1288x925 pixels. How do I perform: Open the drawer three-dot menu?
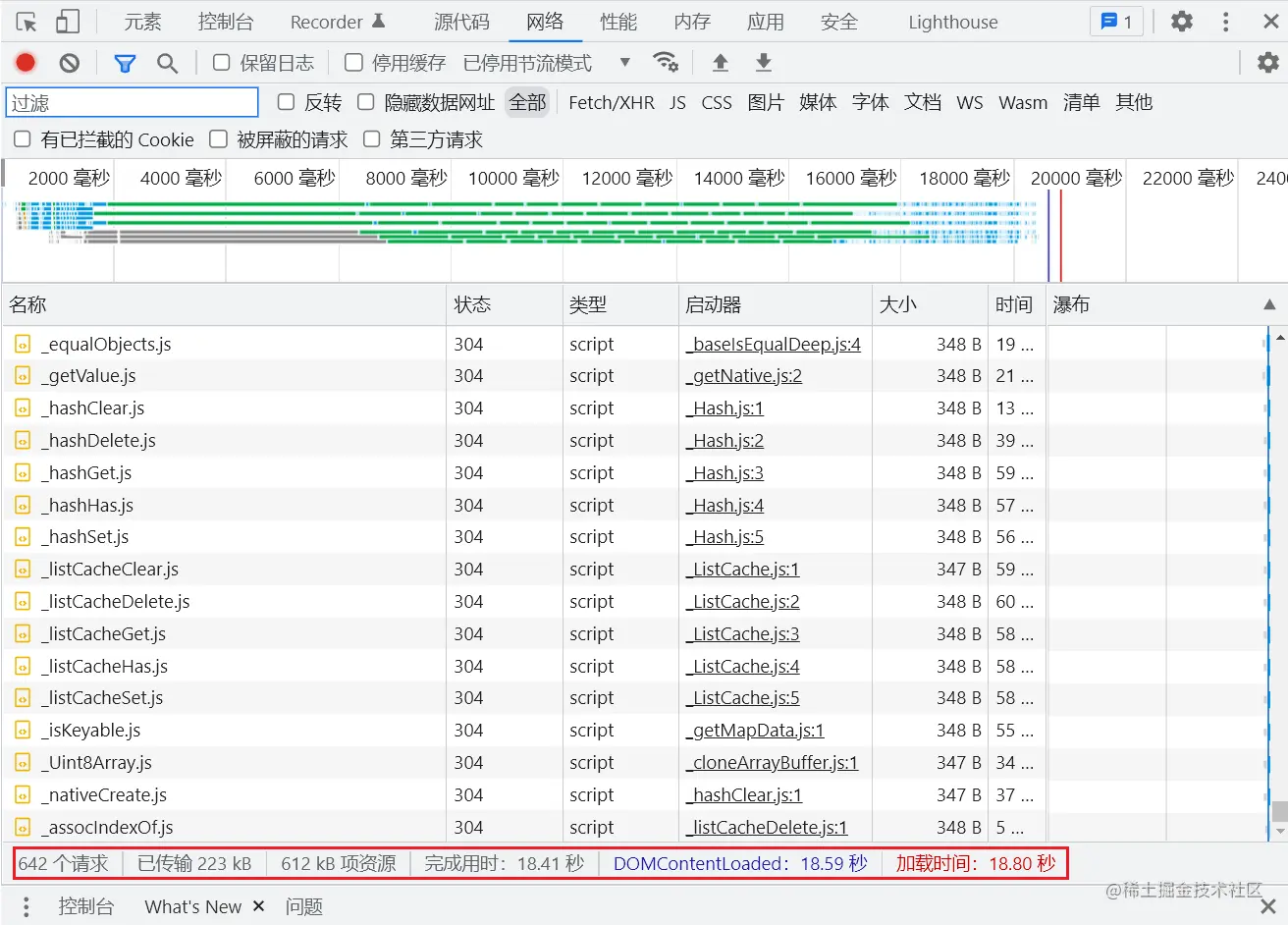(x=27, y=906)
